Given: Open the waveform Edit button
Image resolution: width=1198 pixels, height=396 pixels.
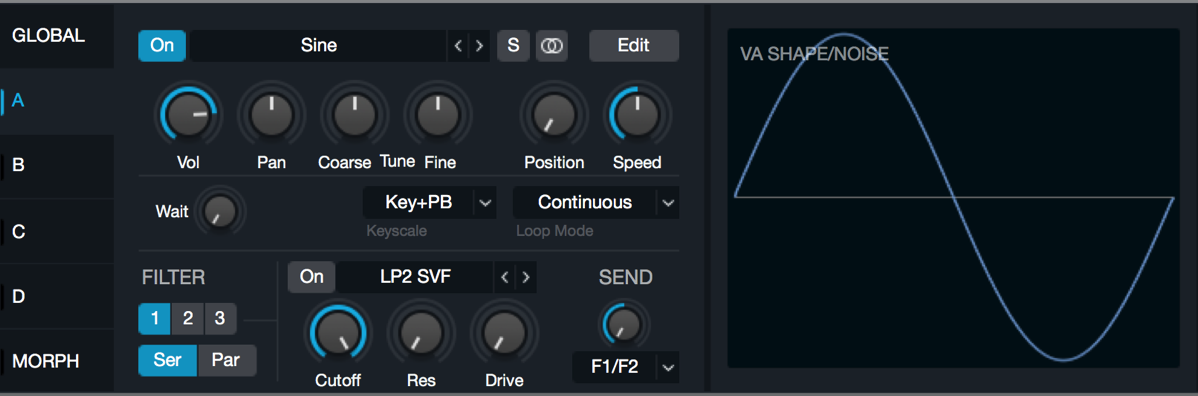Looking at the screenshot, I should pyautogui.click(x=633, y=46).
